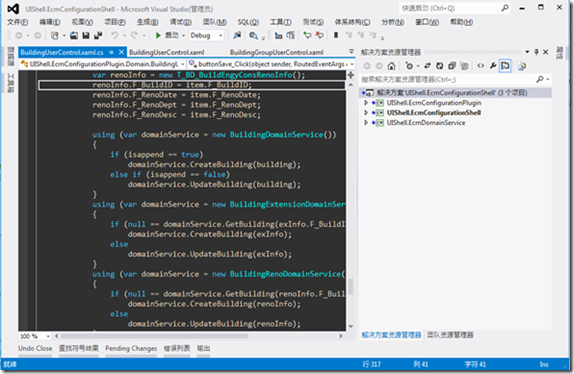
Task: Open the SQL(Q) menu
Action: pos(248,22)
